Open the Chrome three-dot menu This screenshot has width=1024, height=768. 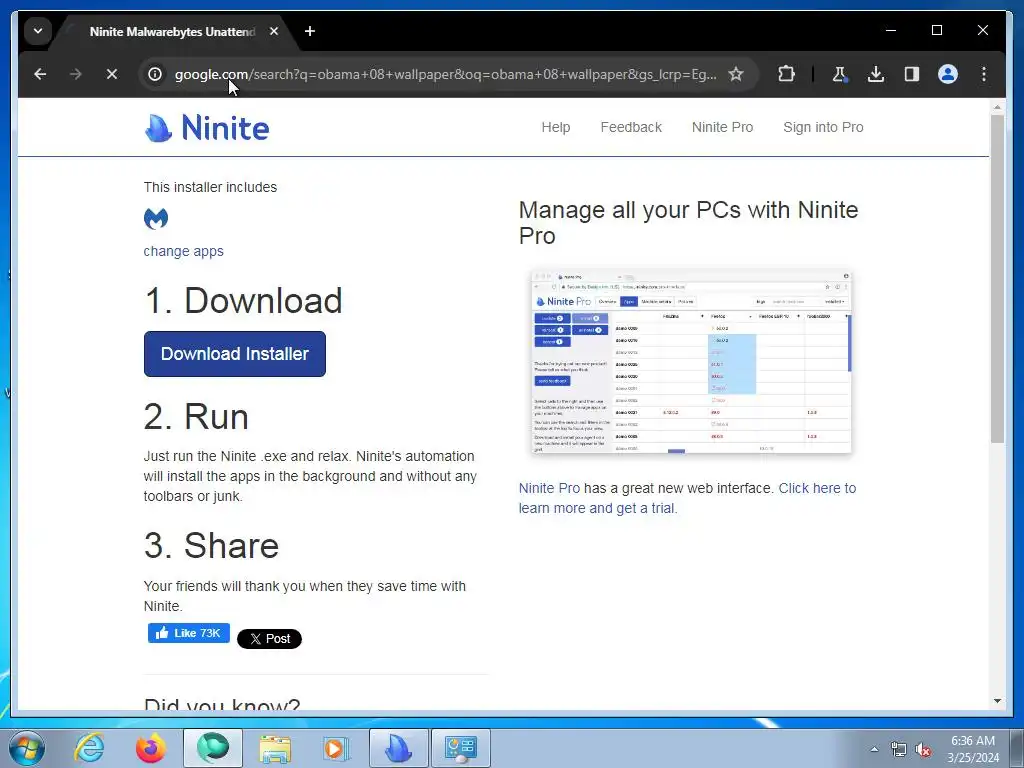[984, 74]
